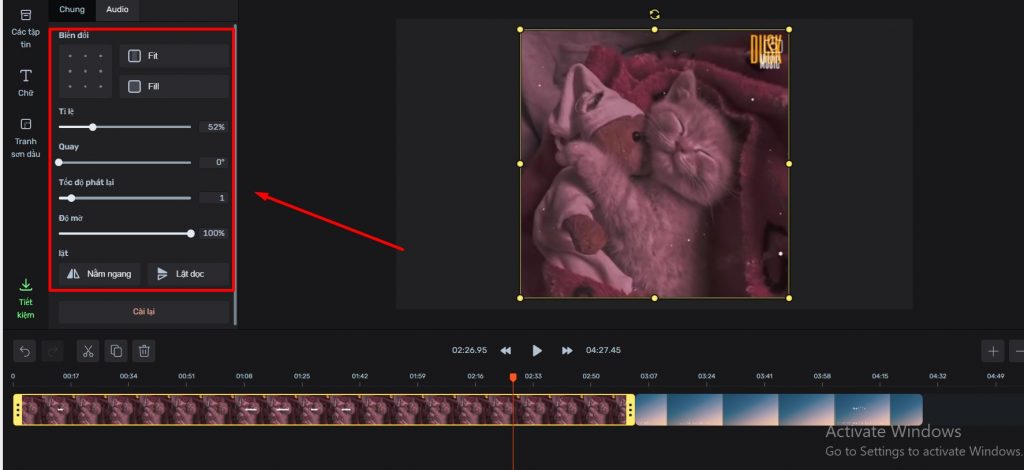Image resolution: width=1024 pixels, height=470 pixels.
Task: Click the Quay rotation slider
Action: [125, 163]
